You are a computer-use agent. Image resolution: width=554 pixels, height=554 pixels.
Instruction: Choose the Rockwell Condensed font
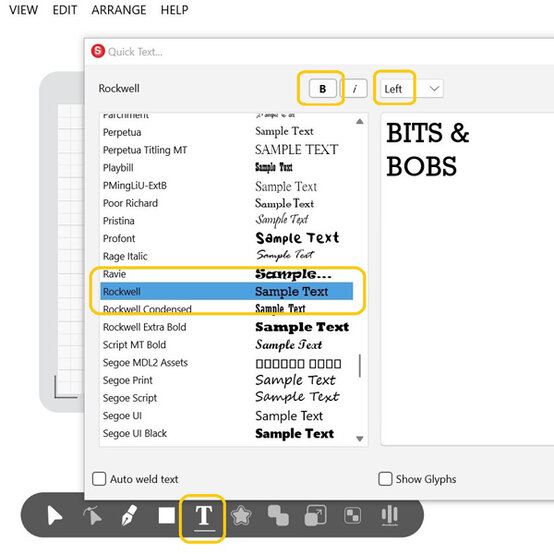pos(226,309)
